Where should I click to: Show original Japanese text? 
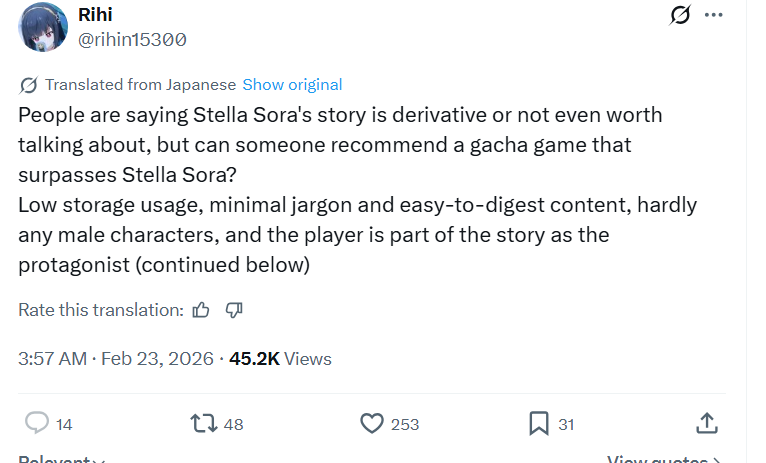click(x=292, y=85)
